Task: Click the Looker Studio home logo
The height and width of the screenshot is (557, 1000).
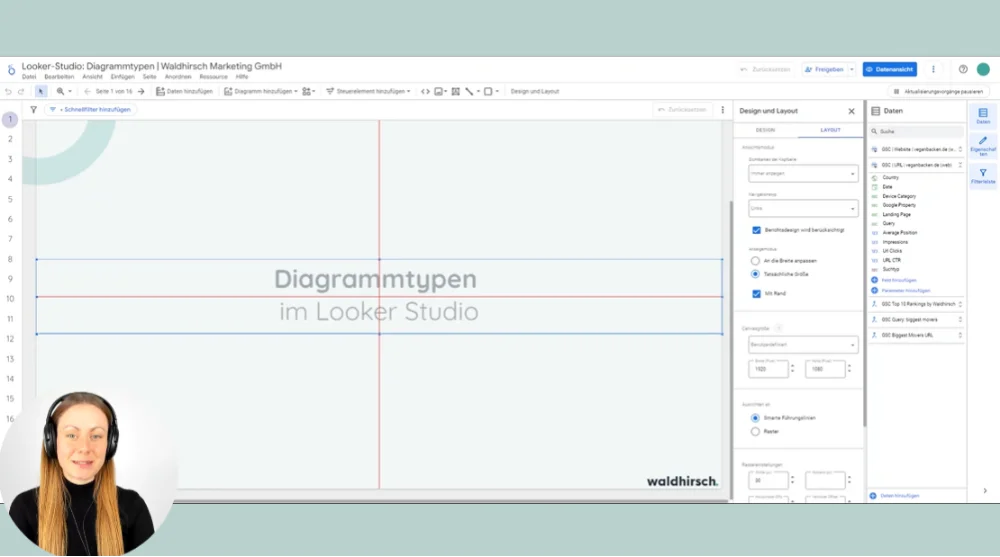Action: [x=11, y=70]
